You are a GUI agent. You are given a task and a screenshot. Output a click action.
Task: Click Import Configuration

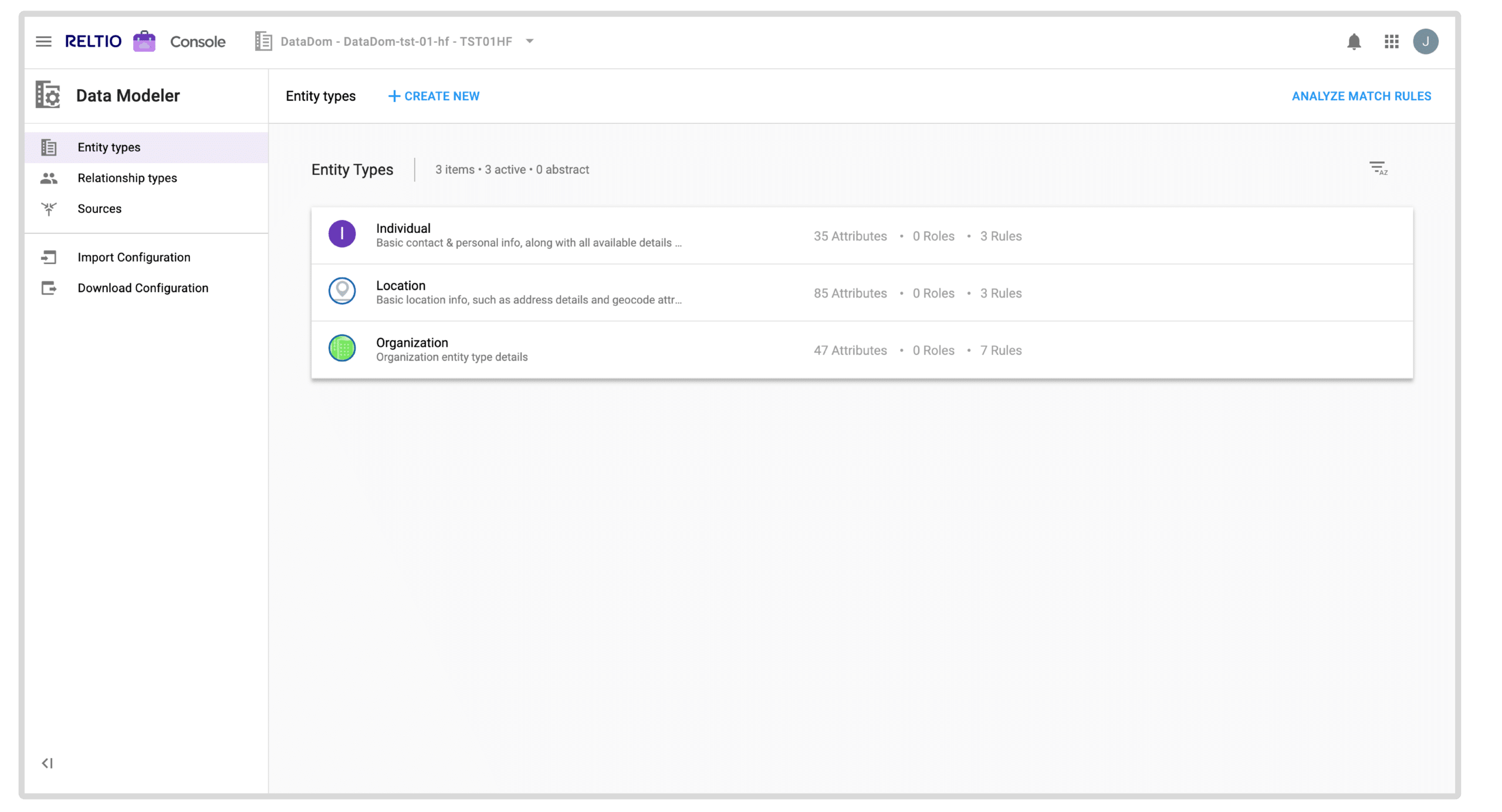point(134,257)
